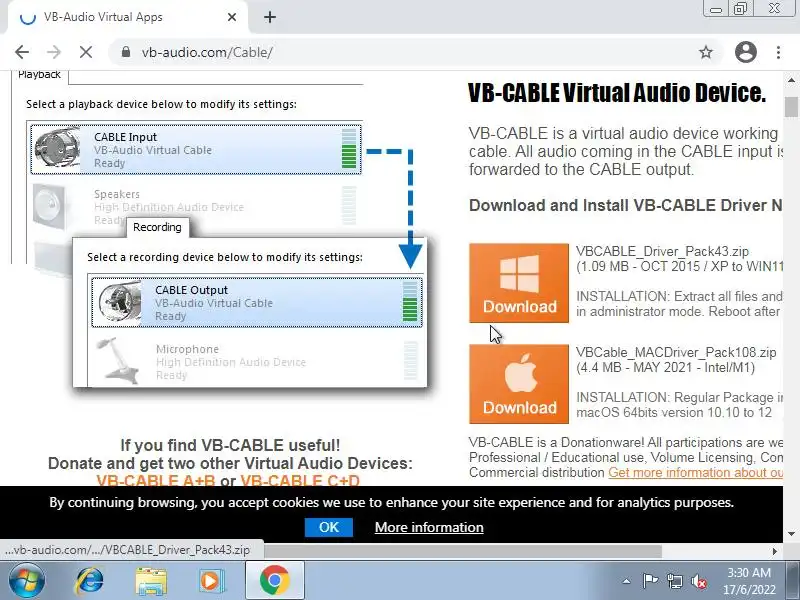The height and width of the screenshot is (600, 800).
Task: Click the vertical scrollbar down arrow
Action: (791, 534)
